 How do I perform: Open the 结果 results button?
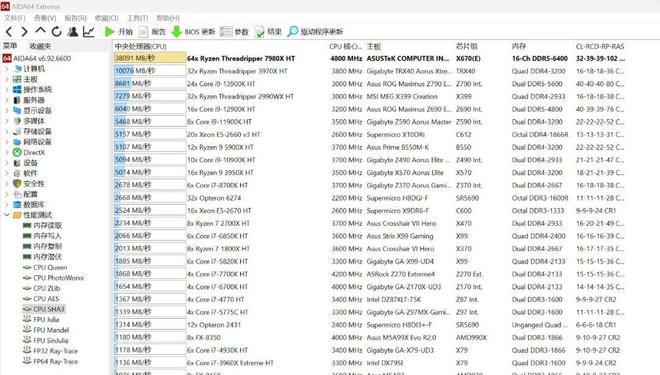point(268,32)
